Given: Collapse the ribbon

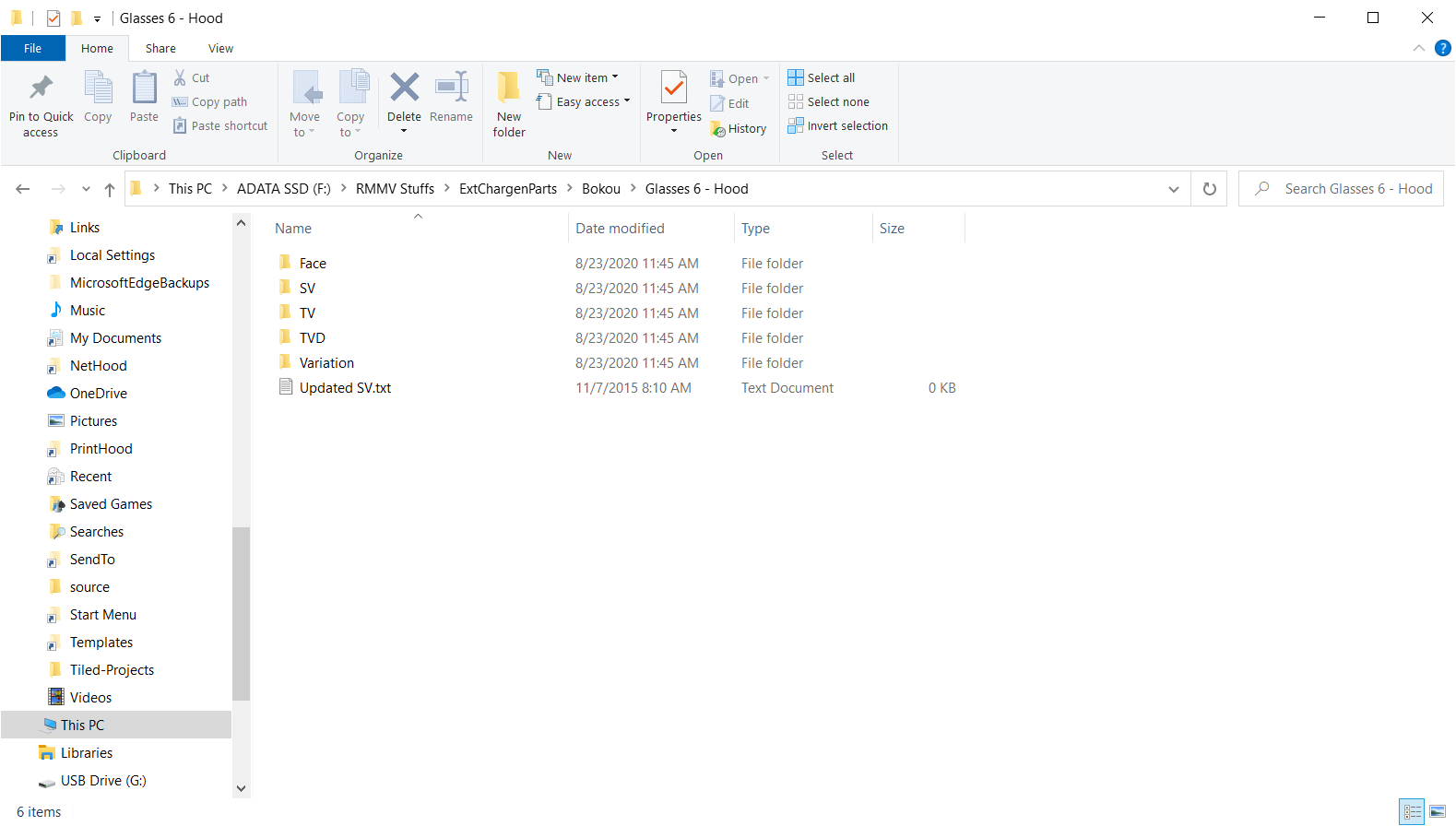Looking at the screenshot, I should pyautogui.click(x=1418, y=48).
